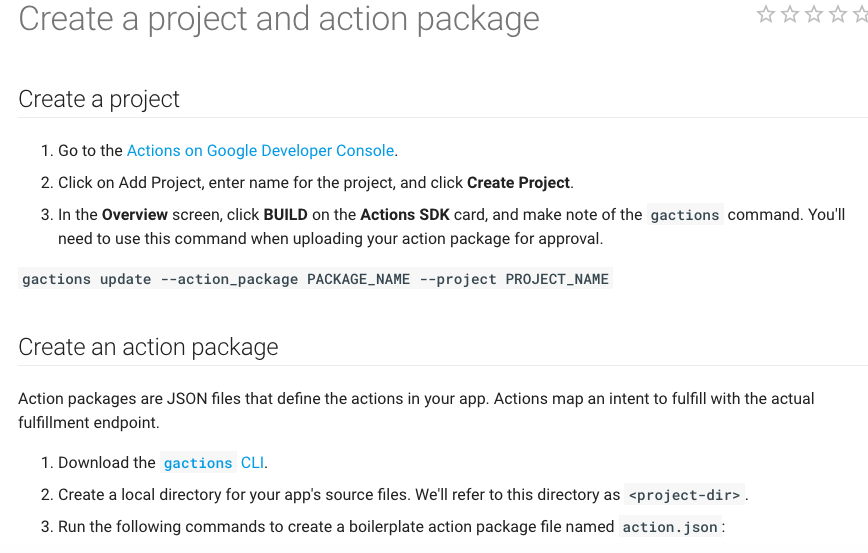Click PACKAGE_NAME in the gactions update command
868x553 pixels.
(x=358, y=279)
